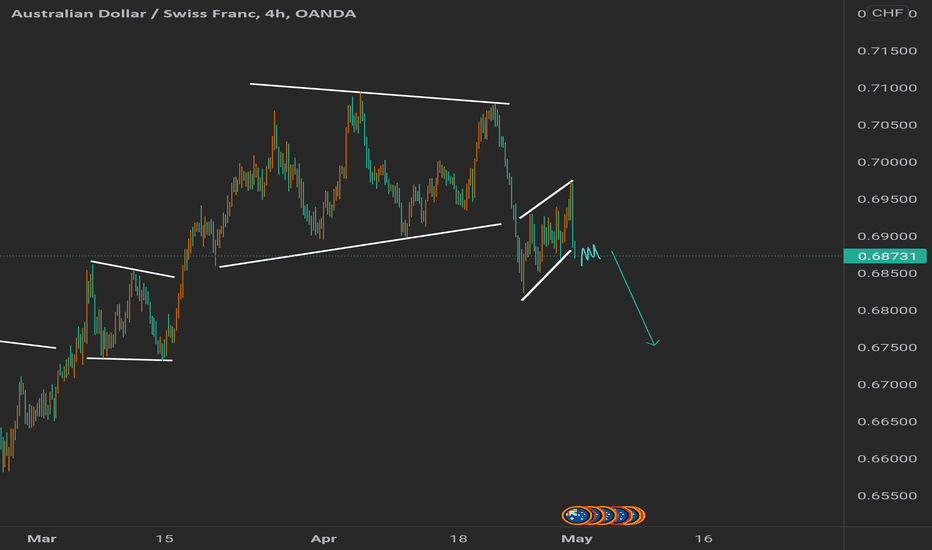Click the 0.69000 price axis label
The width and height of the screenshot is (932, 550).
[x=887, y=237]
